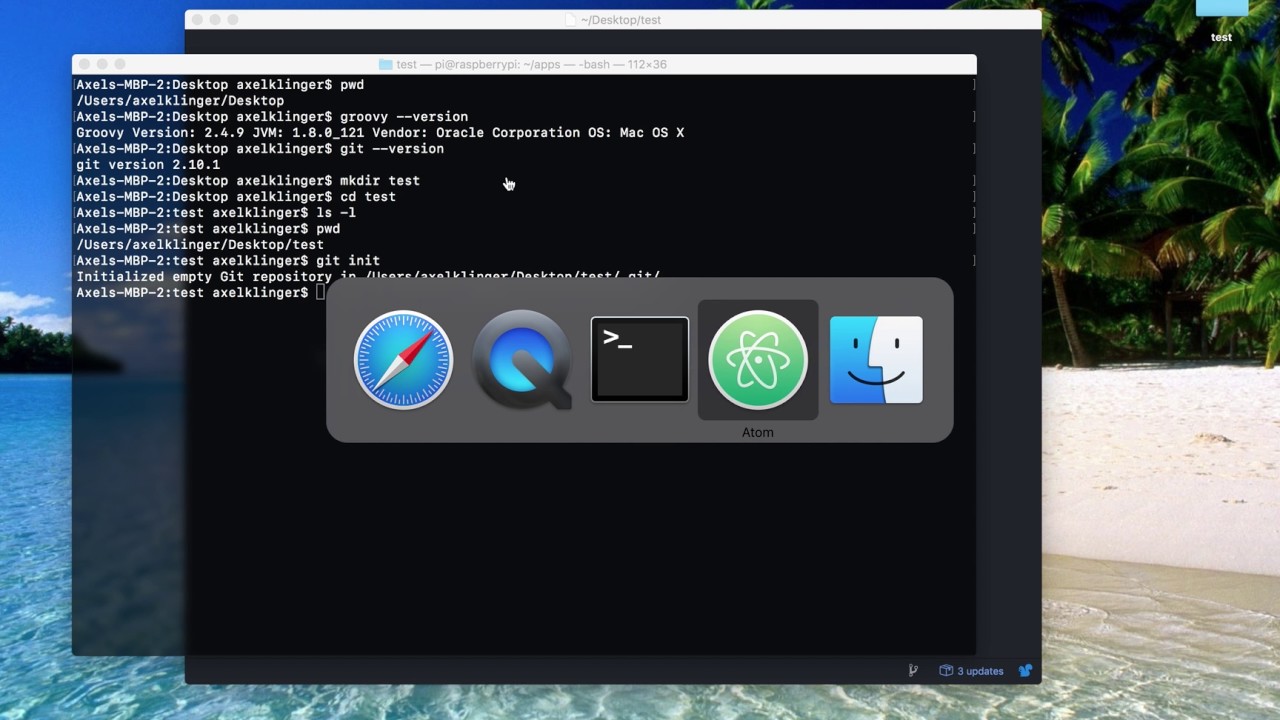Click the squirrel icon in Atom status bar
Screen dimensions: 1280x720
(1025, 671)
